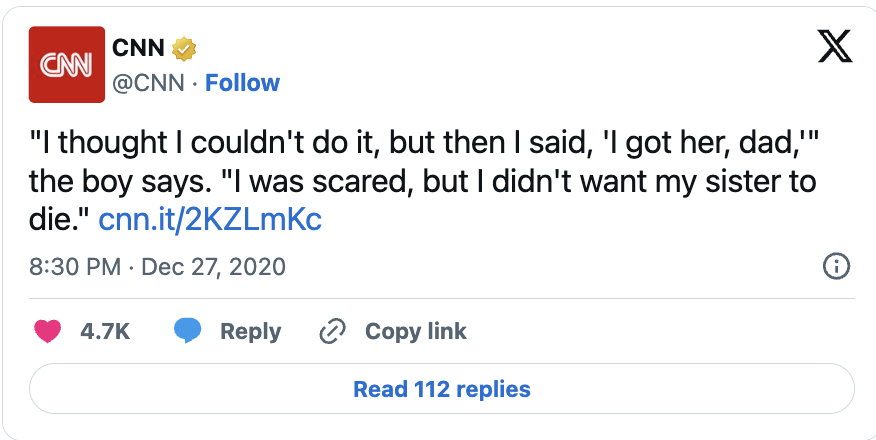Click the gold verified badge next to CNN
876x440 pixels.
click(x=184, y=49)
